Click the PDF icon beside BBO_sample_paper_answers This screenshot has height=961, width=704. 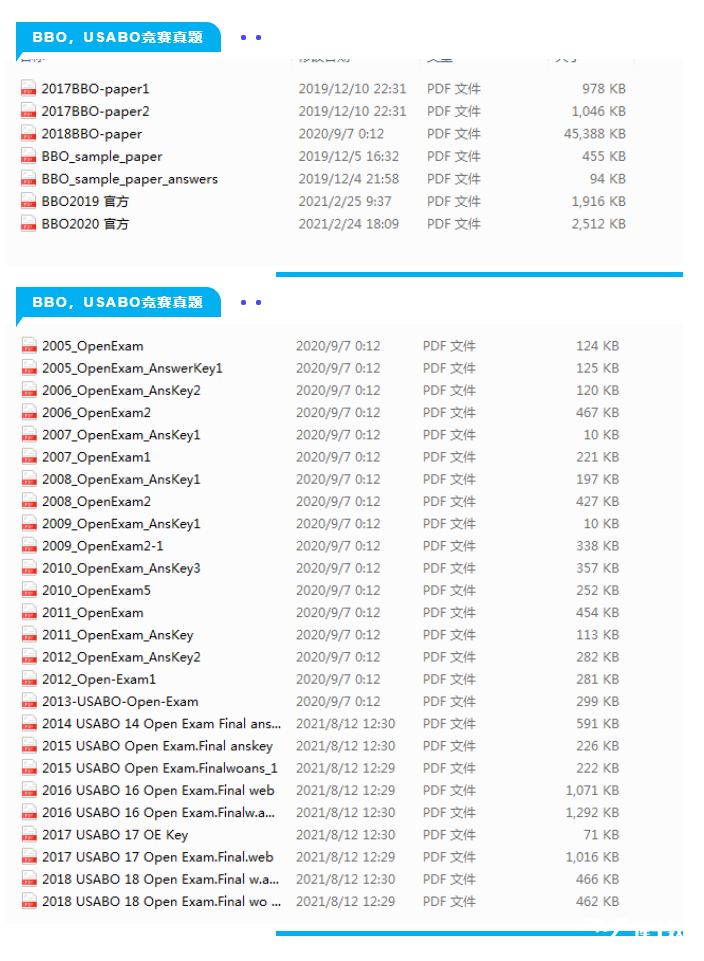point(28,179)
